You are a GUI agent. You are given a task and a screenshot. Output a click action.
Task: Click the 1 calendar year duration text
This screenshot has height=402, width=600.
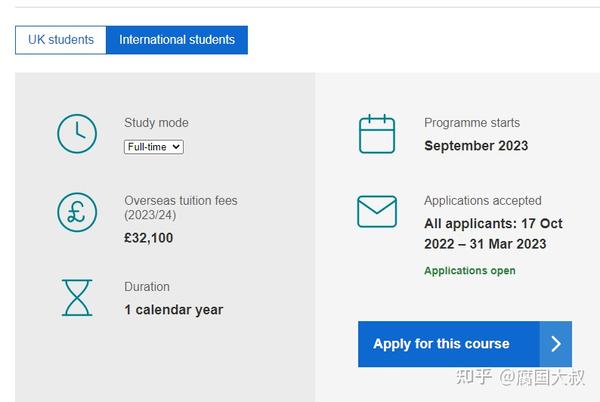[173, 310]
